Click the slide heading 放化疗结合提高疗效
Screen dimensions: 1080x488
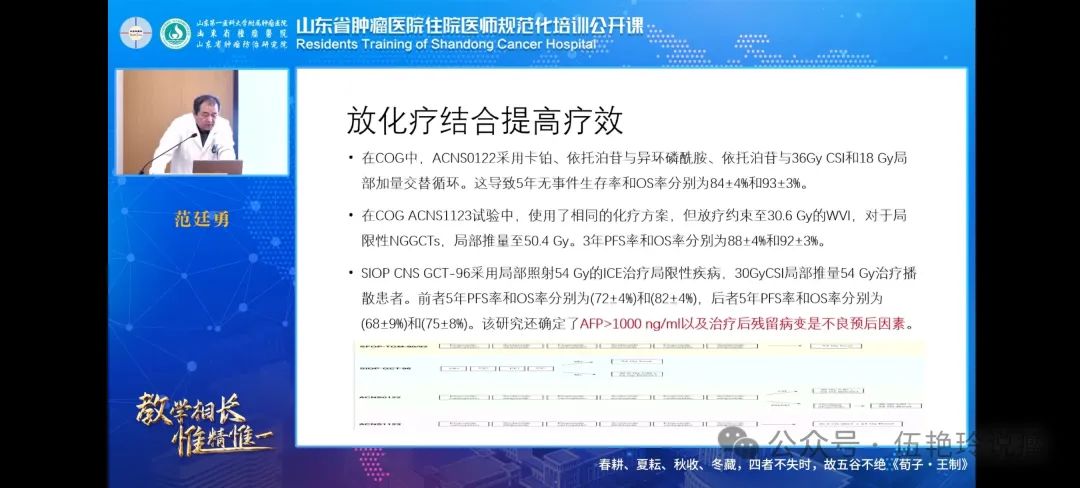pos(484,121)
